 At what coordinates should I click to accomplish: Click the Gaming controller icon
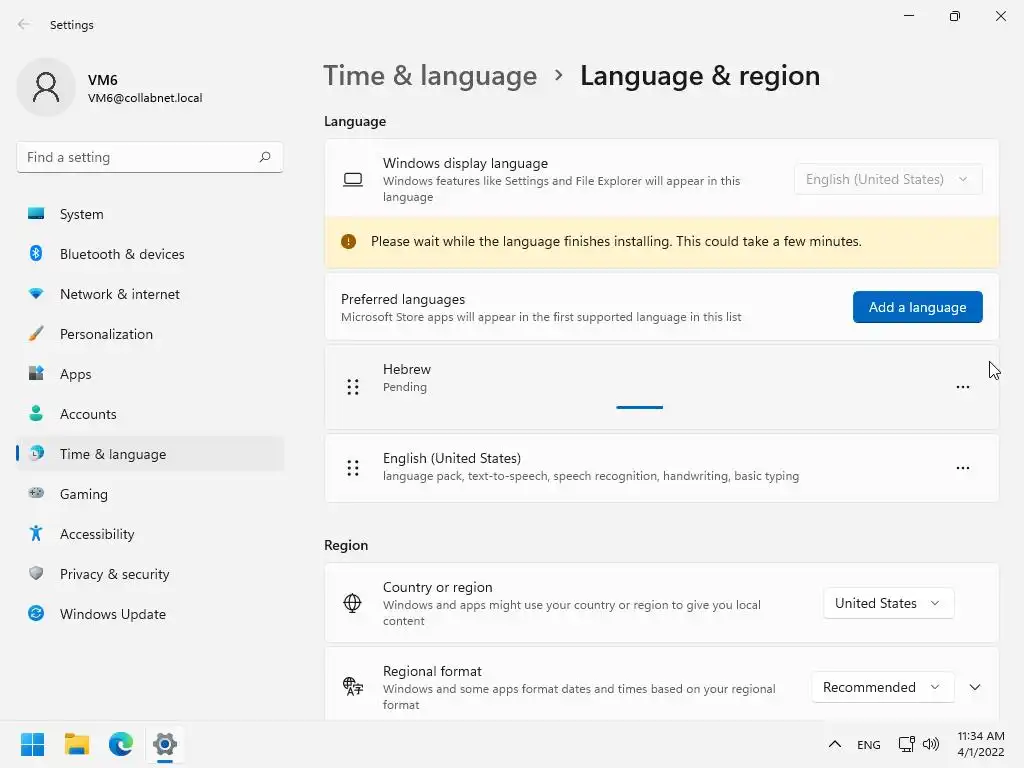coord(36,494)
